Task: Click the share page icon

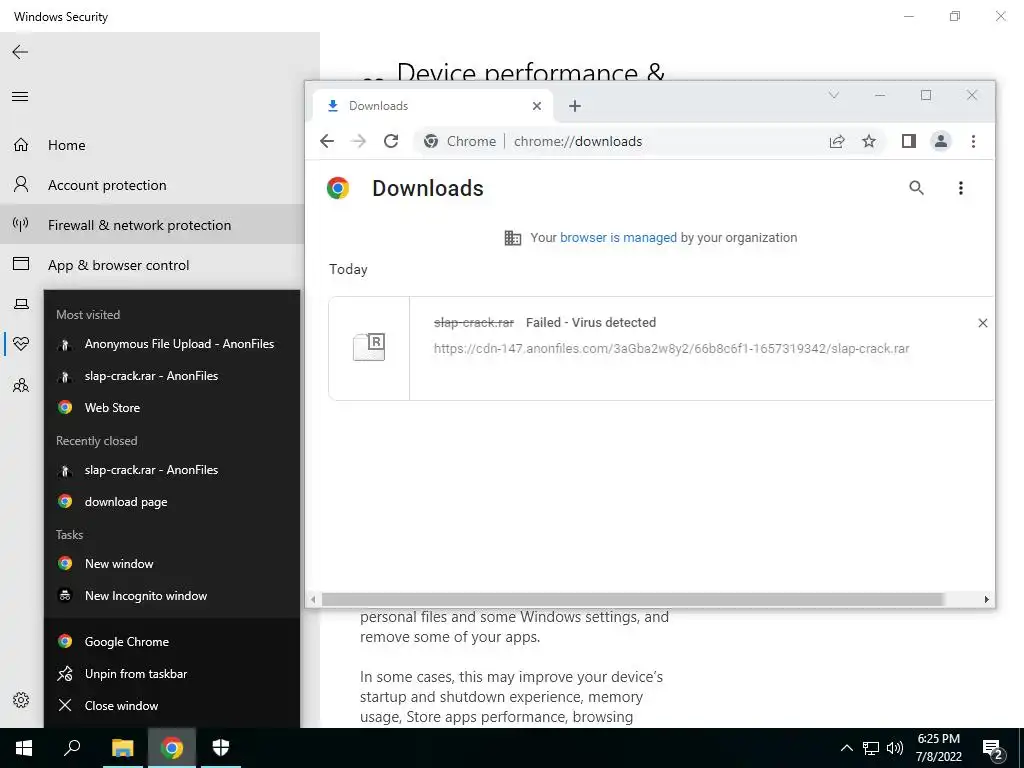Action: 837,141
